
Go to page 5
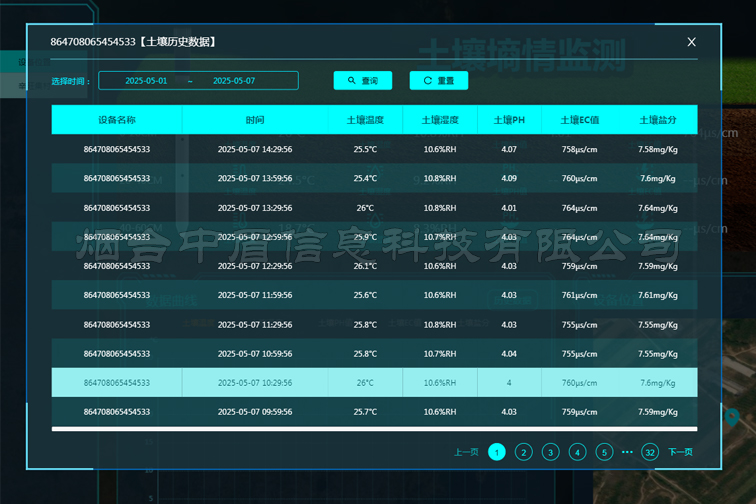pyautogui.click(x=604, y=452)
